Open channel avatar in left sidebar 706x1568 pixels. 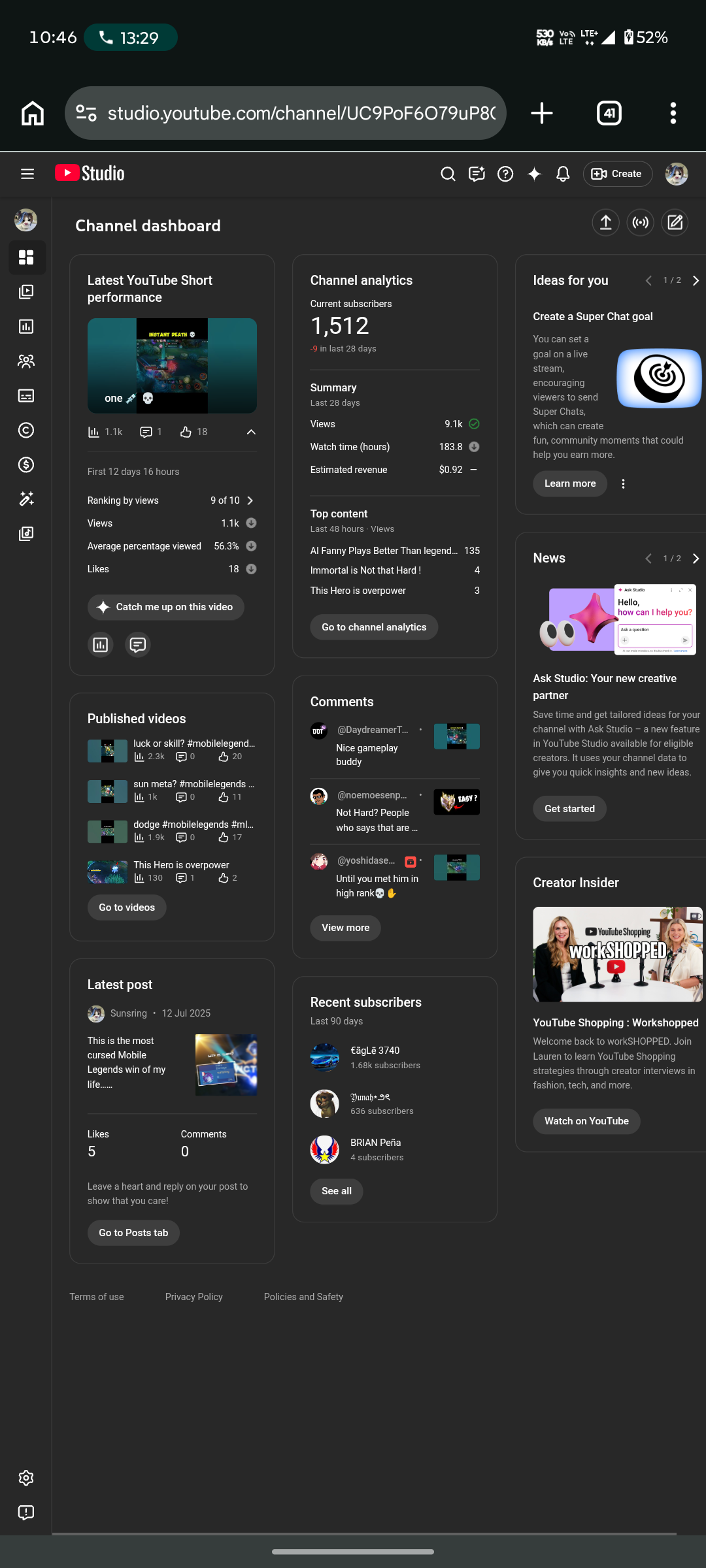tap(26, 220)
